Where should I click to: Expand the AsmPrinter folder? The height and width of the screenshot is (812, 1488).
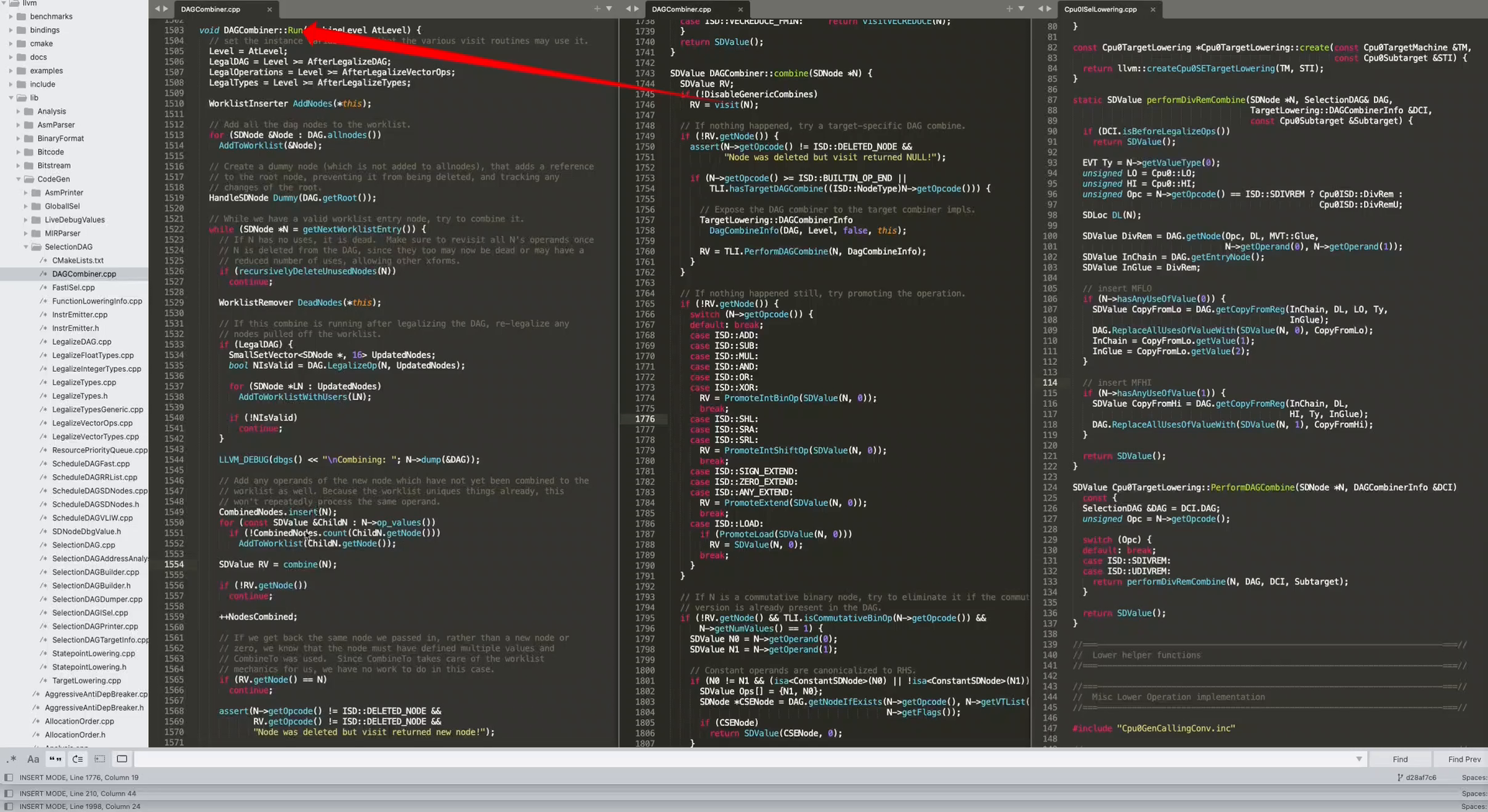pos(26,192)
